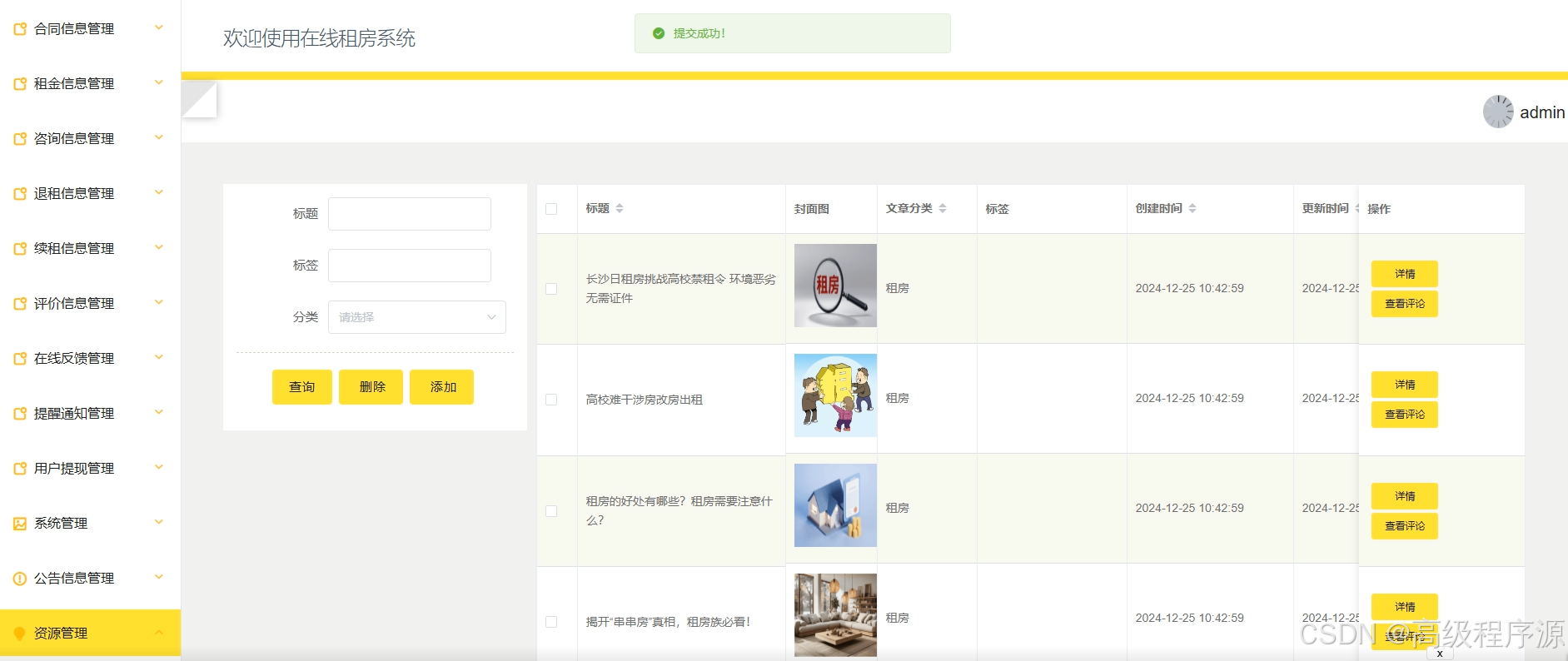1568x661 pixels.
Task: Sort by 文章分类 using its sort arrows
Action: pyautogui.click(x=943, y=208)
